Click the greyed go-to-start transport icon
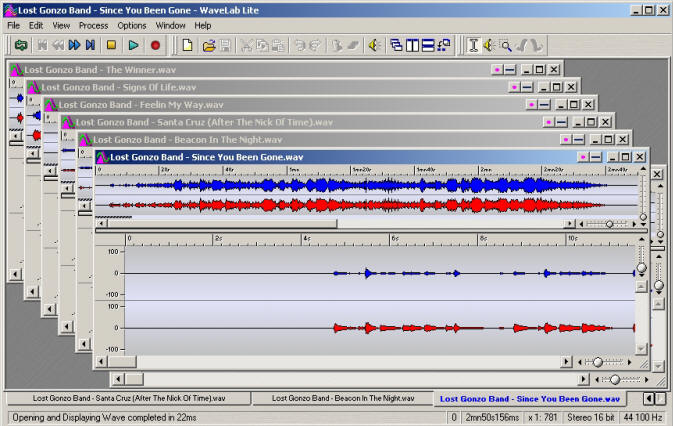 (42, 45)
